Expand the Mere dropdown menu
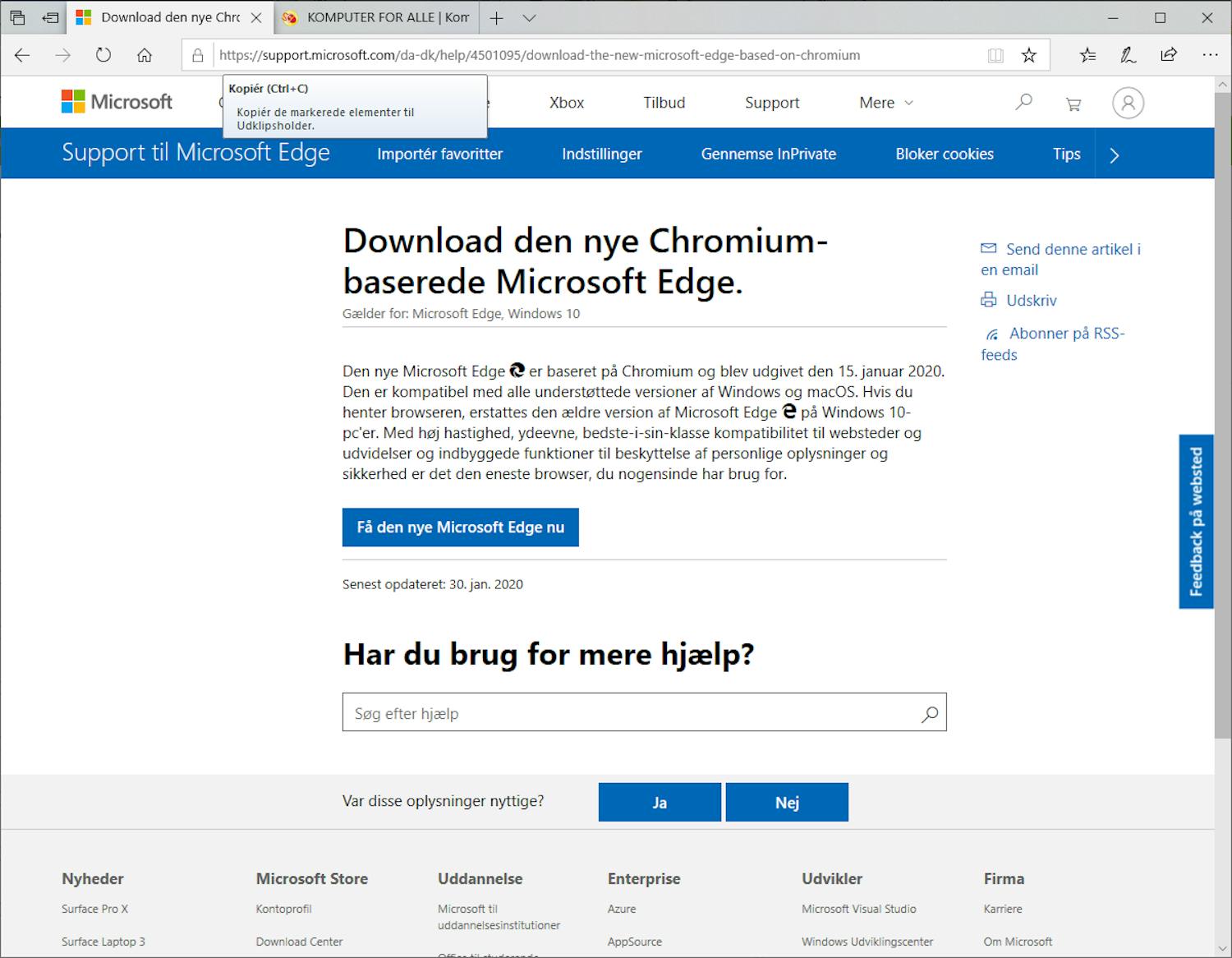1232x958 pixels. (886, 103)
